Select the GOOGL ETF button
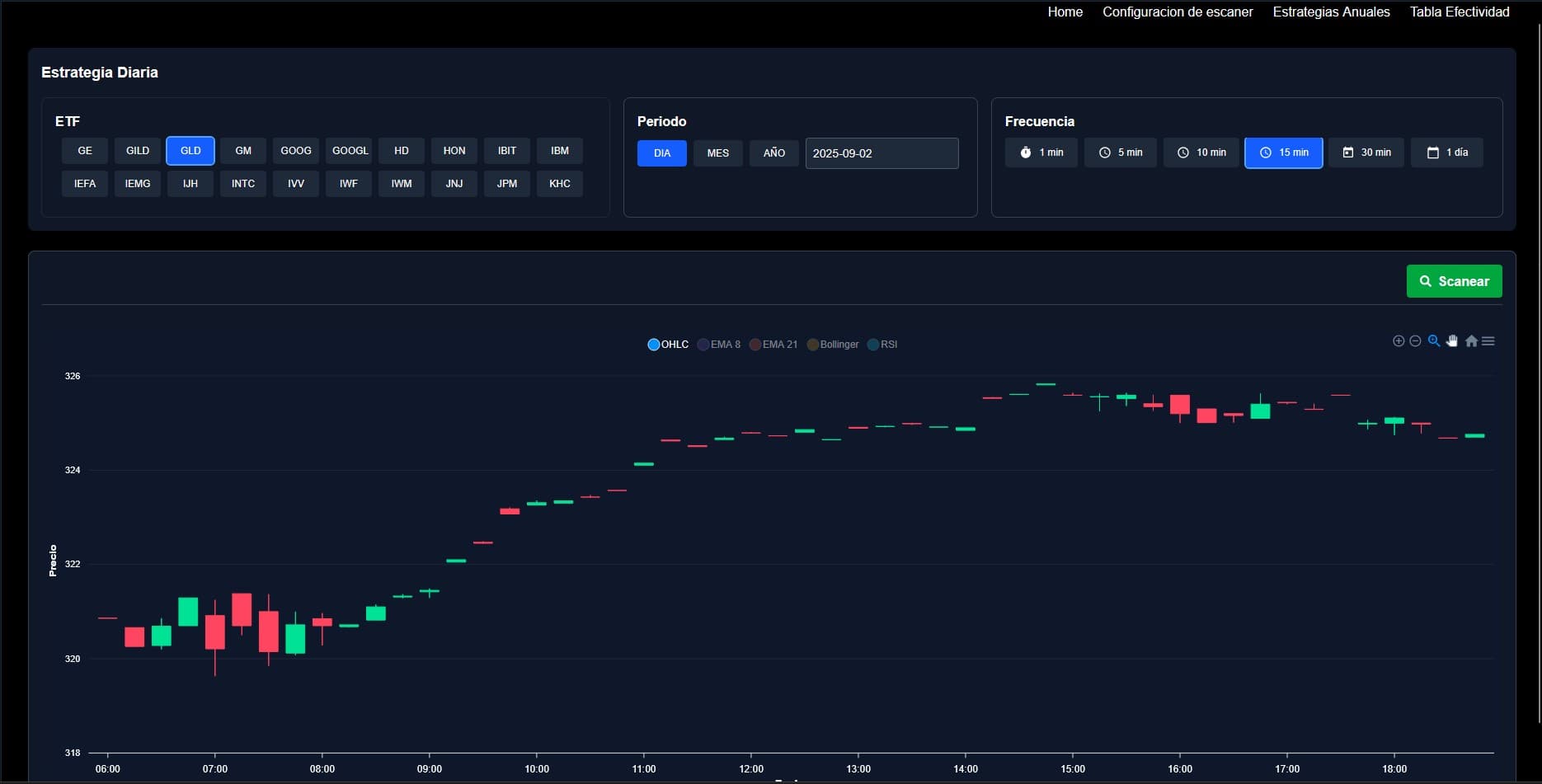The width and height of the screenshot is (1542, 784). [349, 150]
